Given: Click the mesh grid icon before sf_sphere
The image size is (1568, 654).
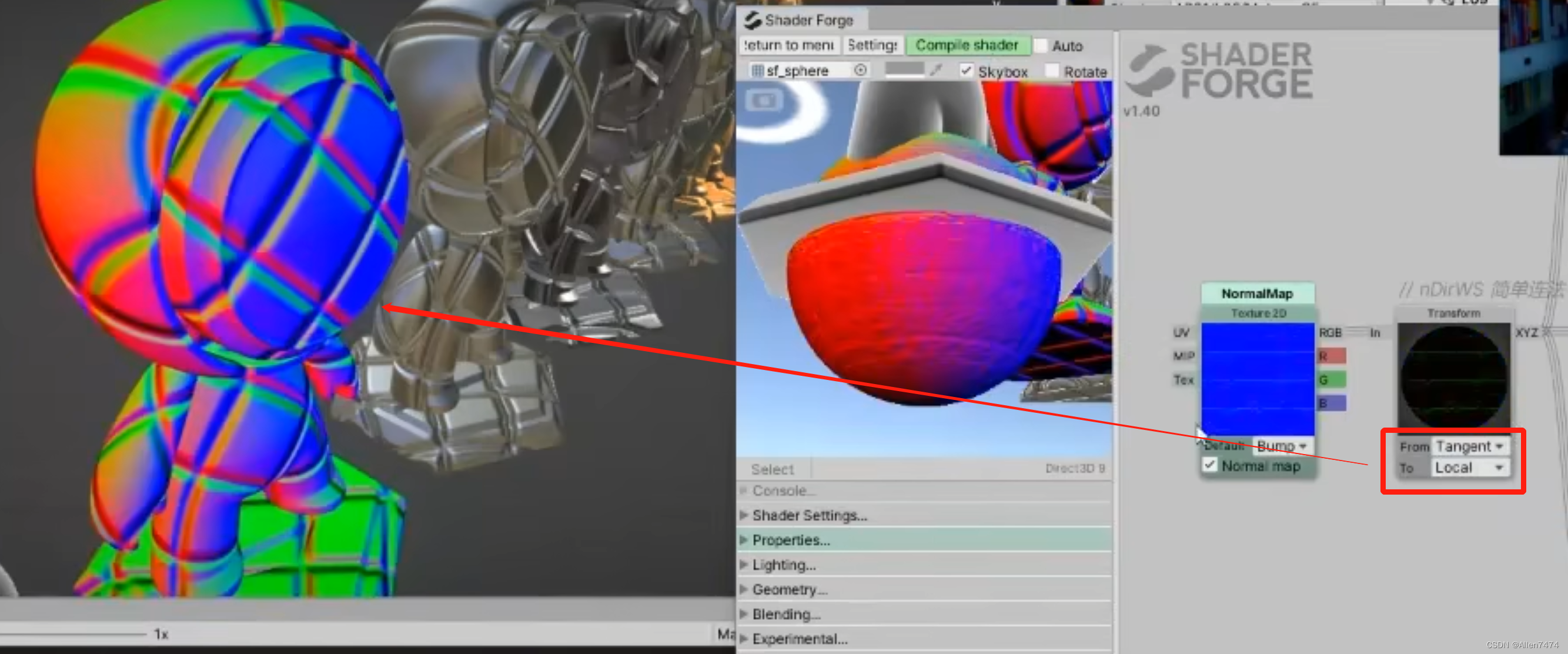Looking at the screenshot, I should (x=757, y=71).
